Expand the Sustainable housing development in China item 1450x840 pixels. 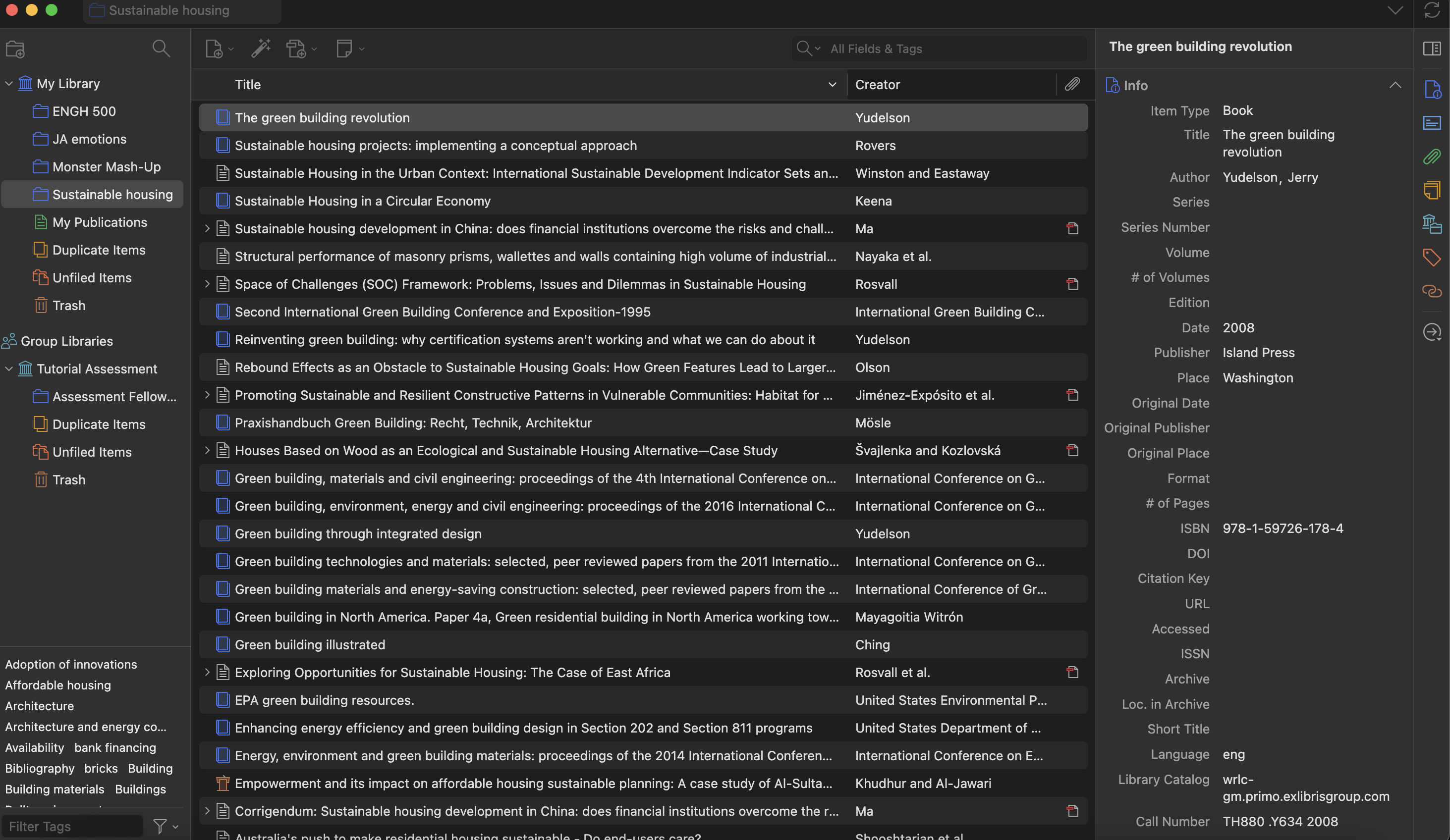[207, 228]
